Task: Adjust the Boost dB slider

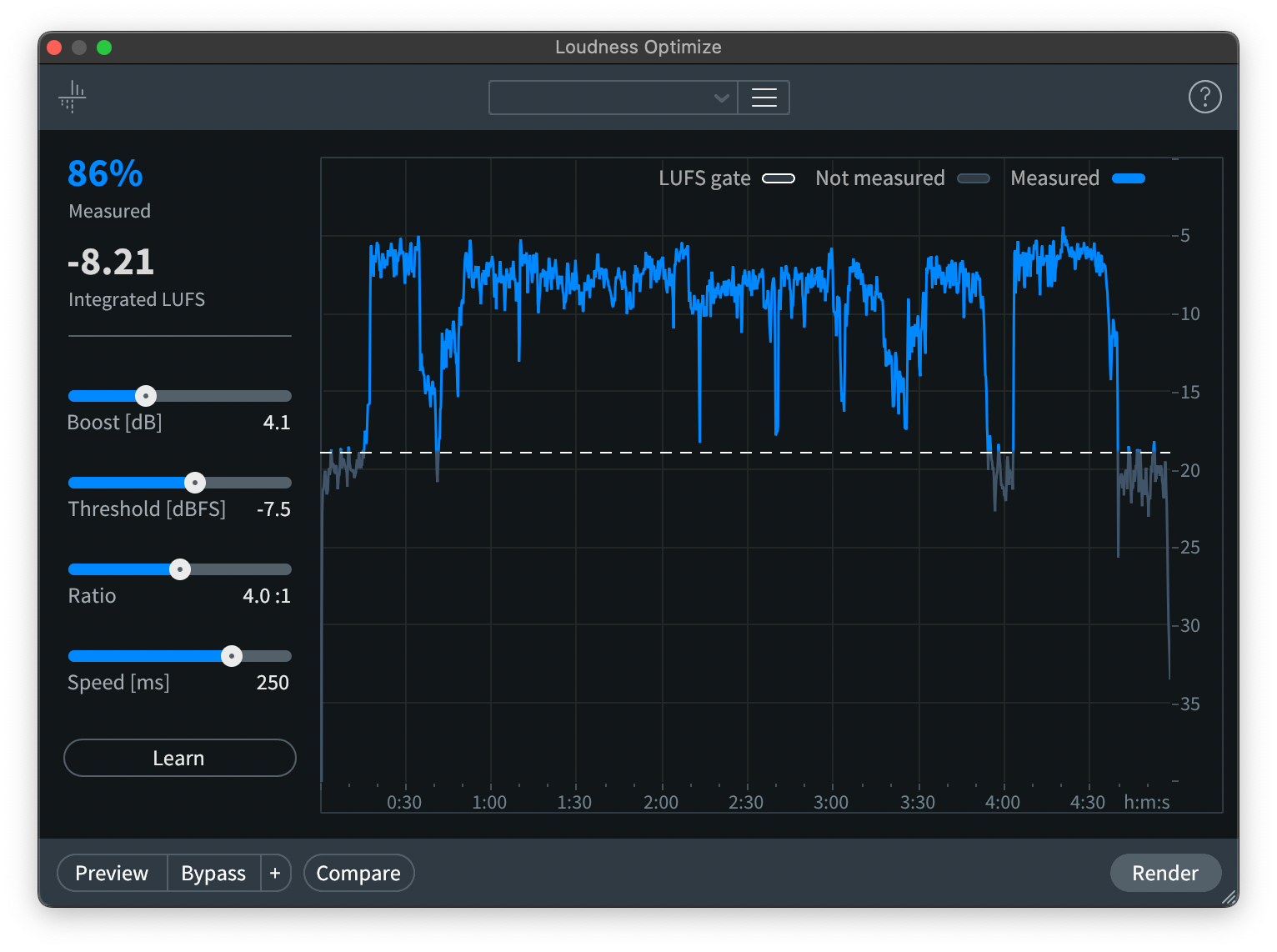Action: [x=146, y=395]
